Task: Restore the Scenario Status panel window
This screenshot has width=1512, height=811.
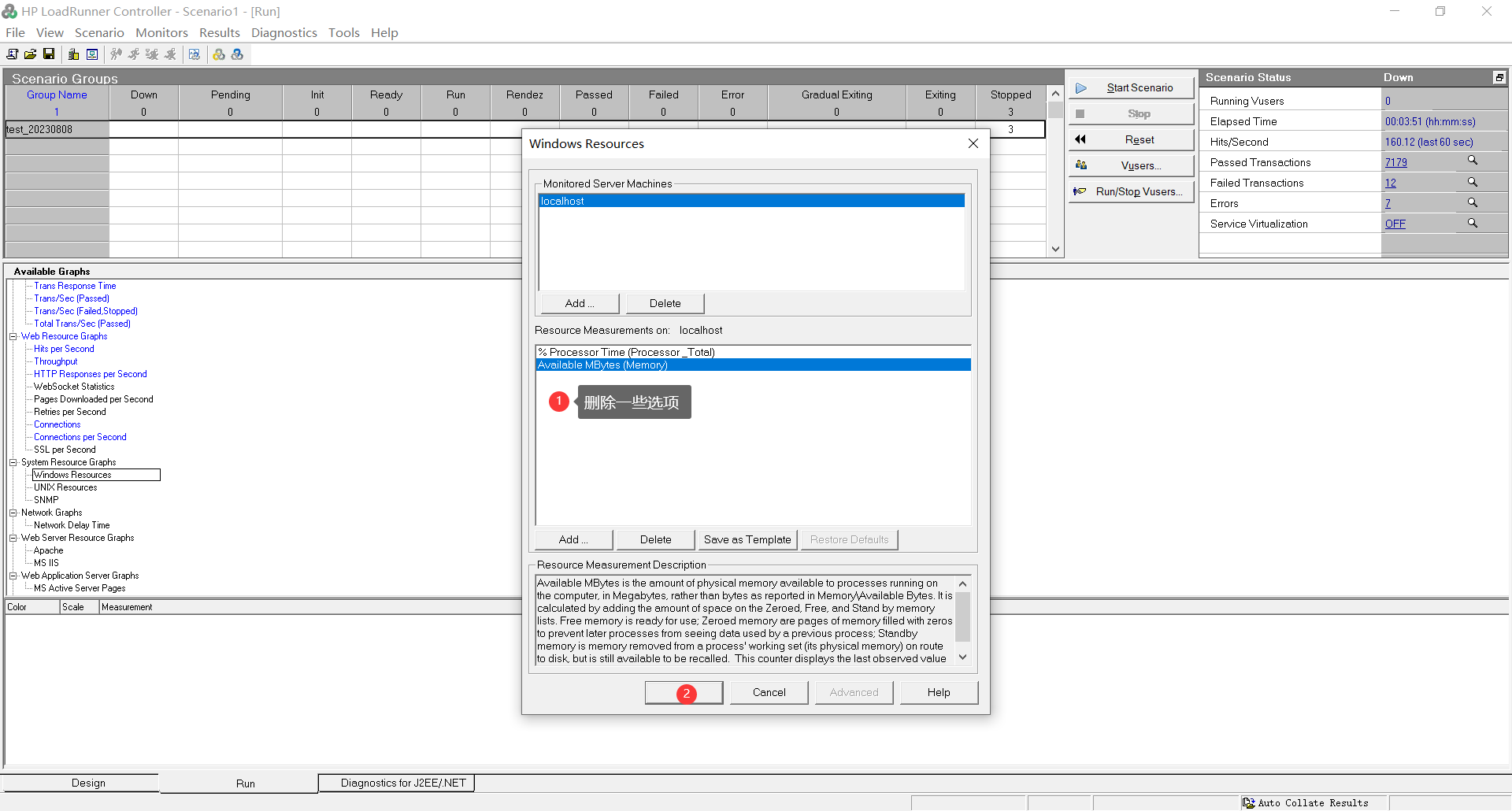Action: pos(1499,77)
